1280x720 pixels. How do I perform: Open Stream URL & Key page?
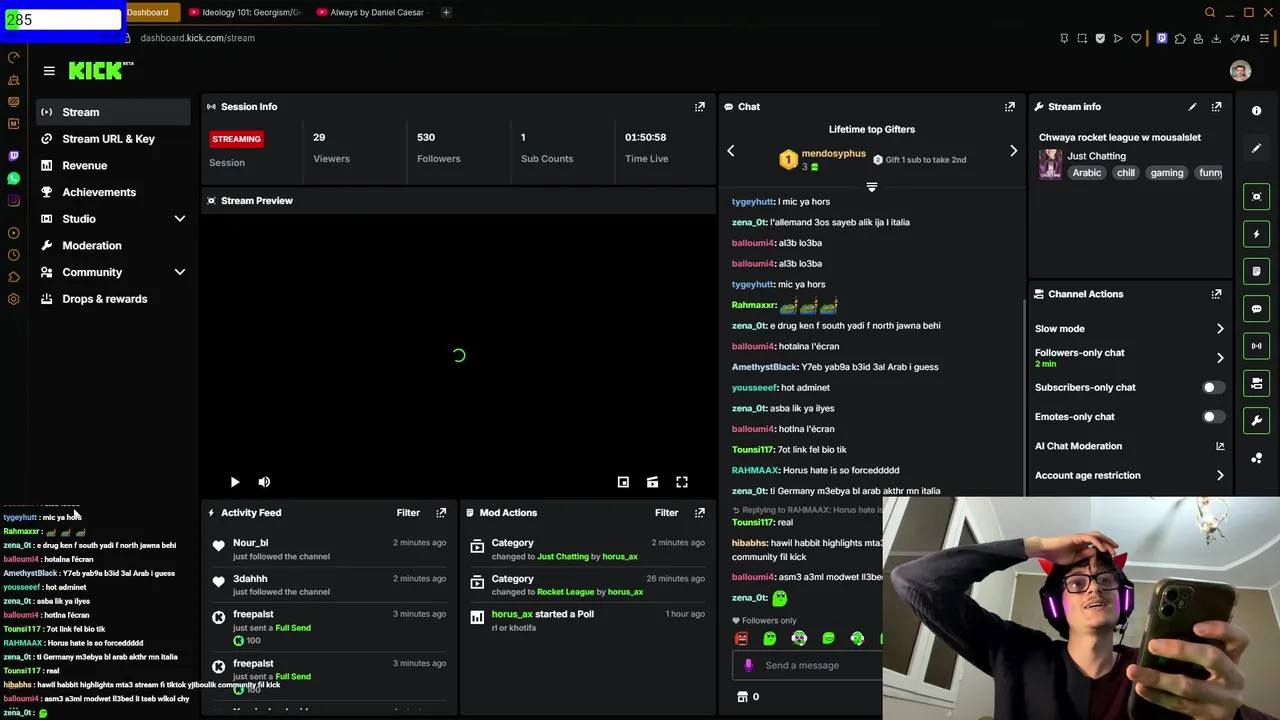[x=112, y=139]
